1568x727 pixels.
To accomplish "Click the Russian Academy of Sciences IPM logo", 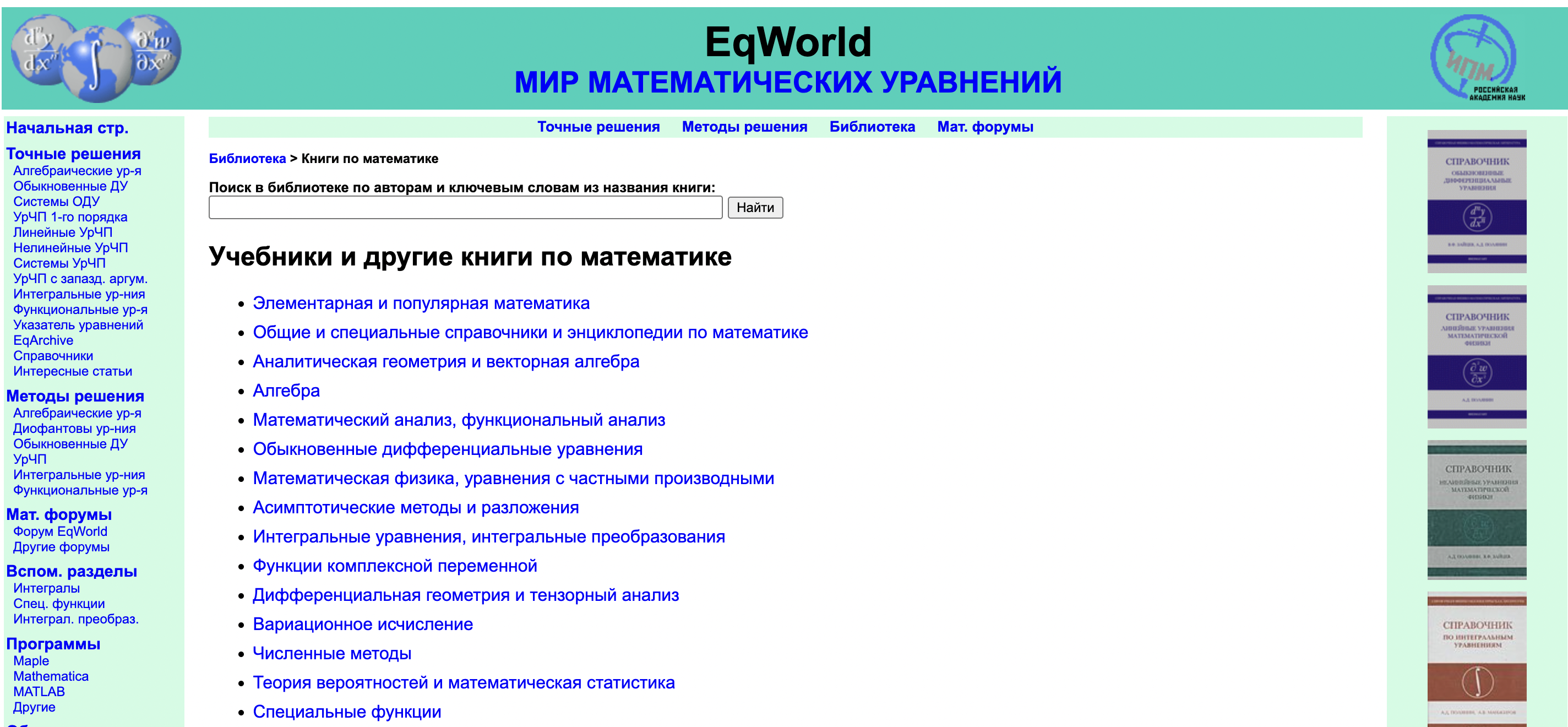I will point(1478,58).
